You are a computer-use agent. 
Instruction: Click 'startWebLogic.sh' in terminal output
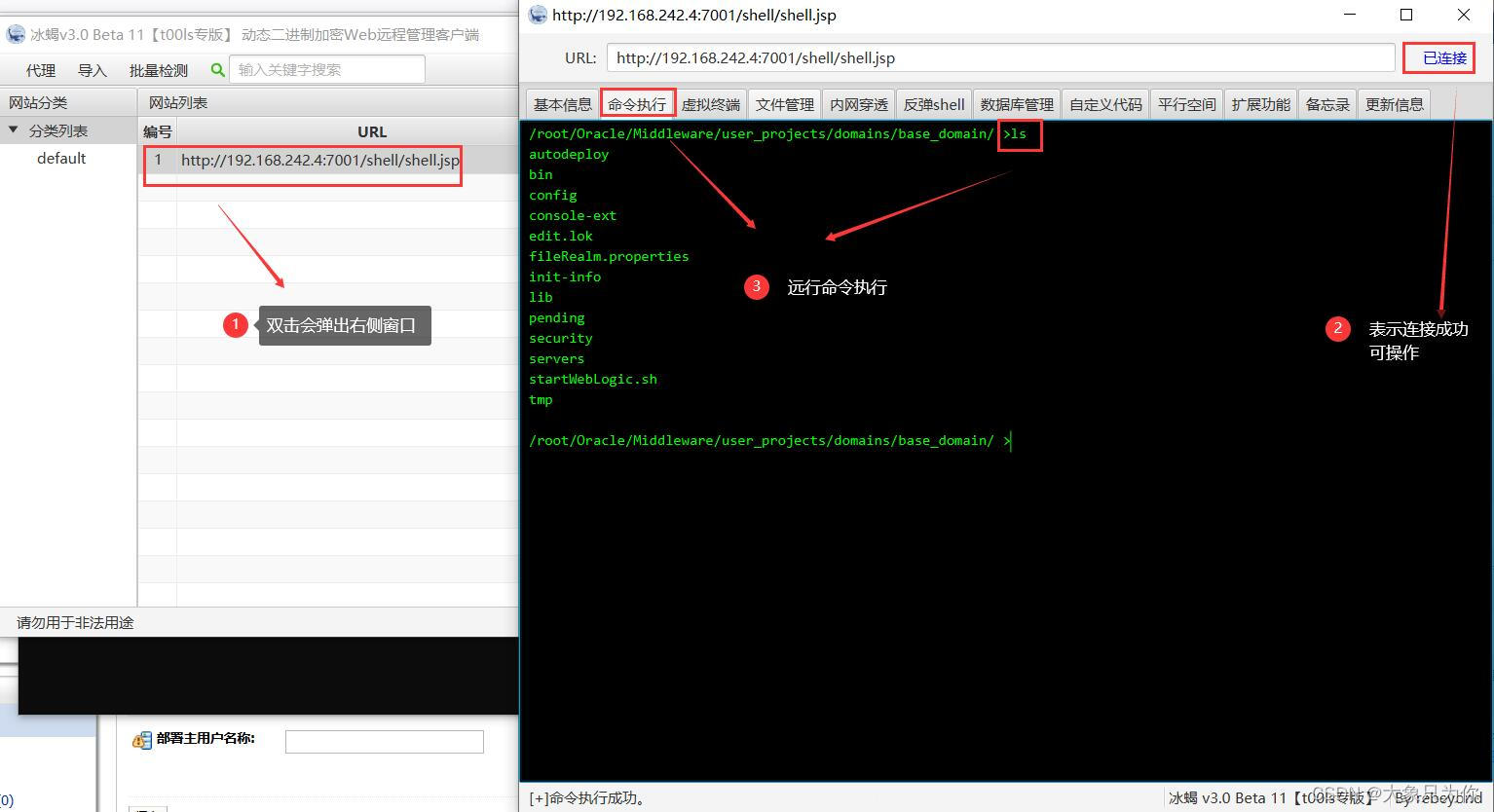pos(593,379)
